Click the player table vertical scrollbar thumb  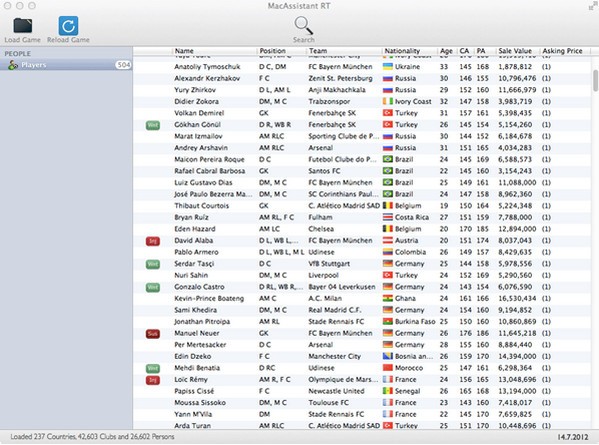[595, 80]
